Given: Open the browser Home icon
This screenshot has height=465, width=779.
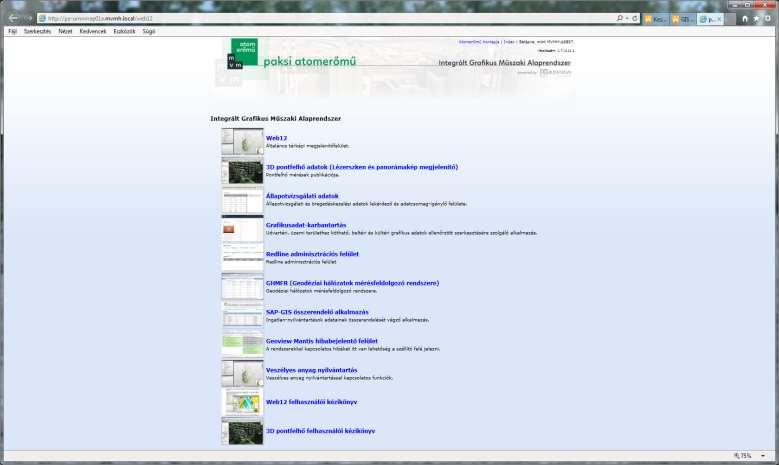Looking at the screenshot, I should 745,19.
